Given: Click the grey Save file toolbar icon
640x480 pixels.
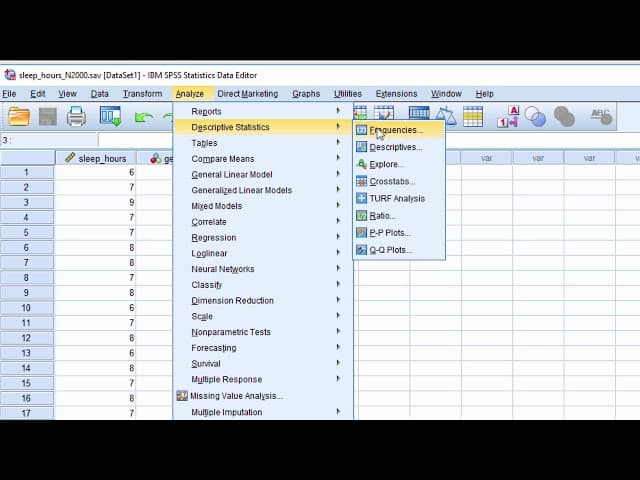Looking at the screenshot, I should [x=47, y=117].
